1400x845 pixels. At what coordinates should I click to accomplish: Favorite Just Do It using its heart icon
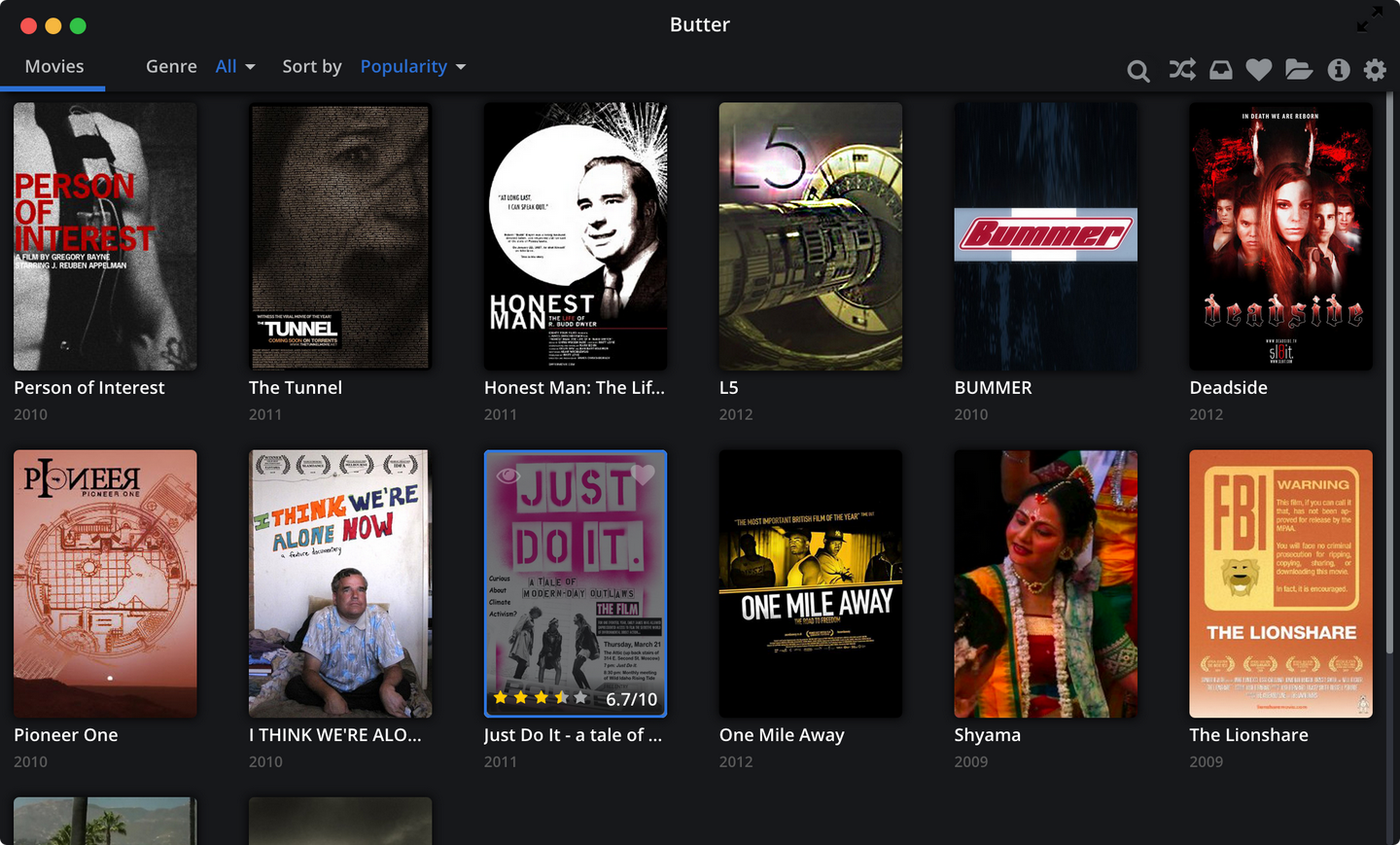tap(643, 476)
